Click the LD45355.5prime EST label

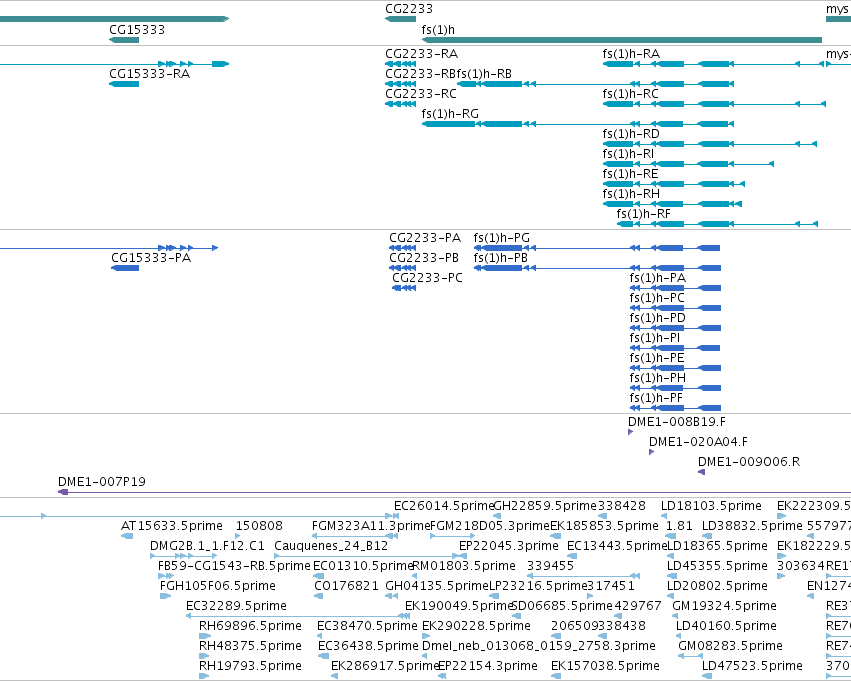click(717, 566)
